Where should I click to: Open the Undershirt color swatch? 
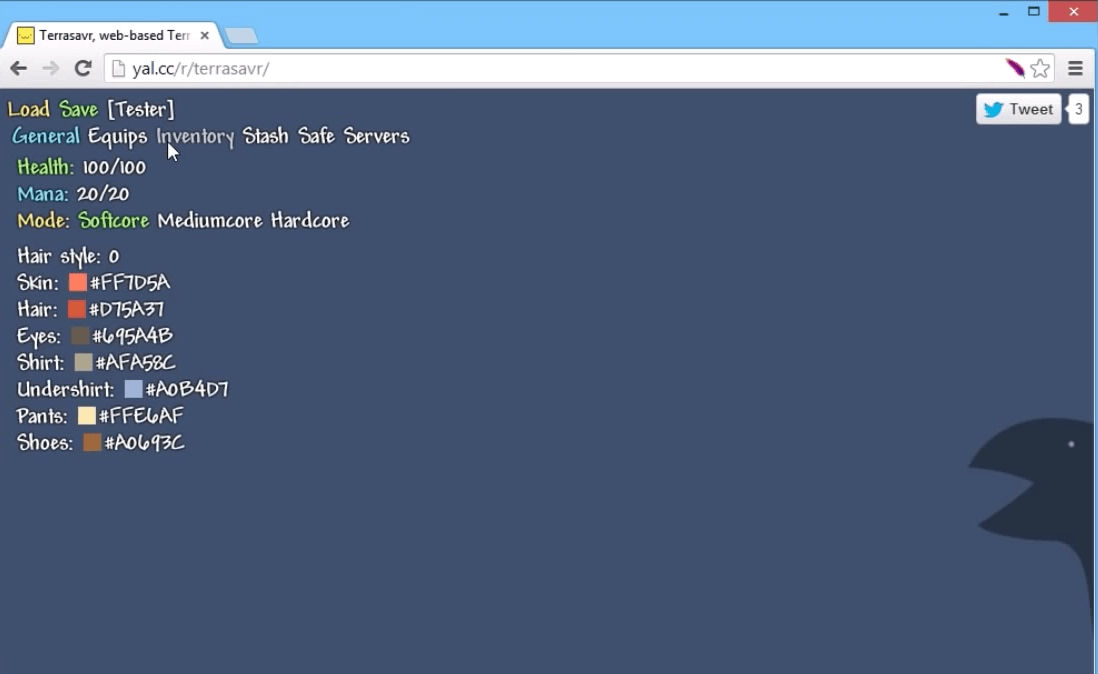(133, 388)
